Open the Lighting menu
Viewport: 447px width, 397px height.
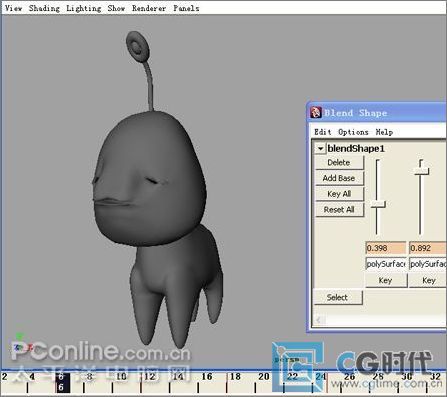[83, 8]
